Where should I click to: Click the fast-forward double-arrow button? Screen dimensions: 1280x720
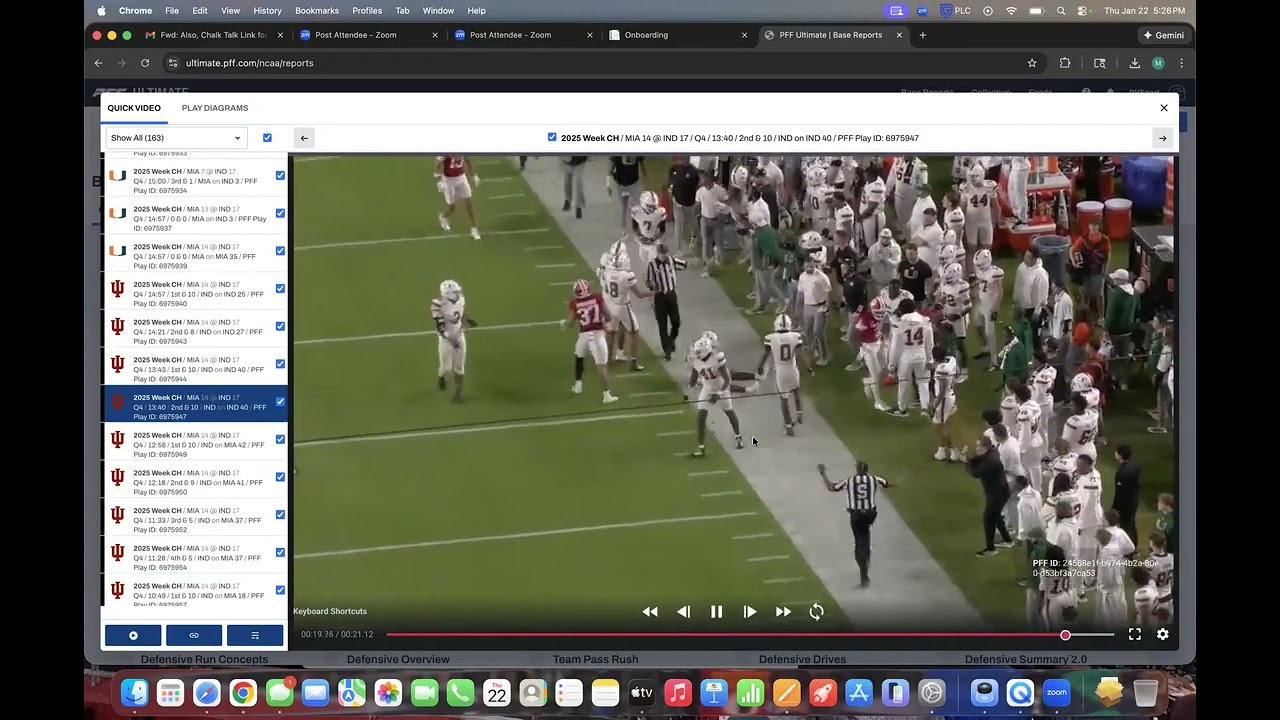pos(784,612)
